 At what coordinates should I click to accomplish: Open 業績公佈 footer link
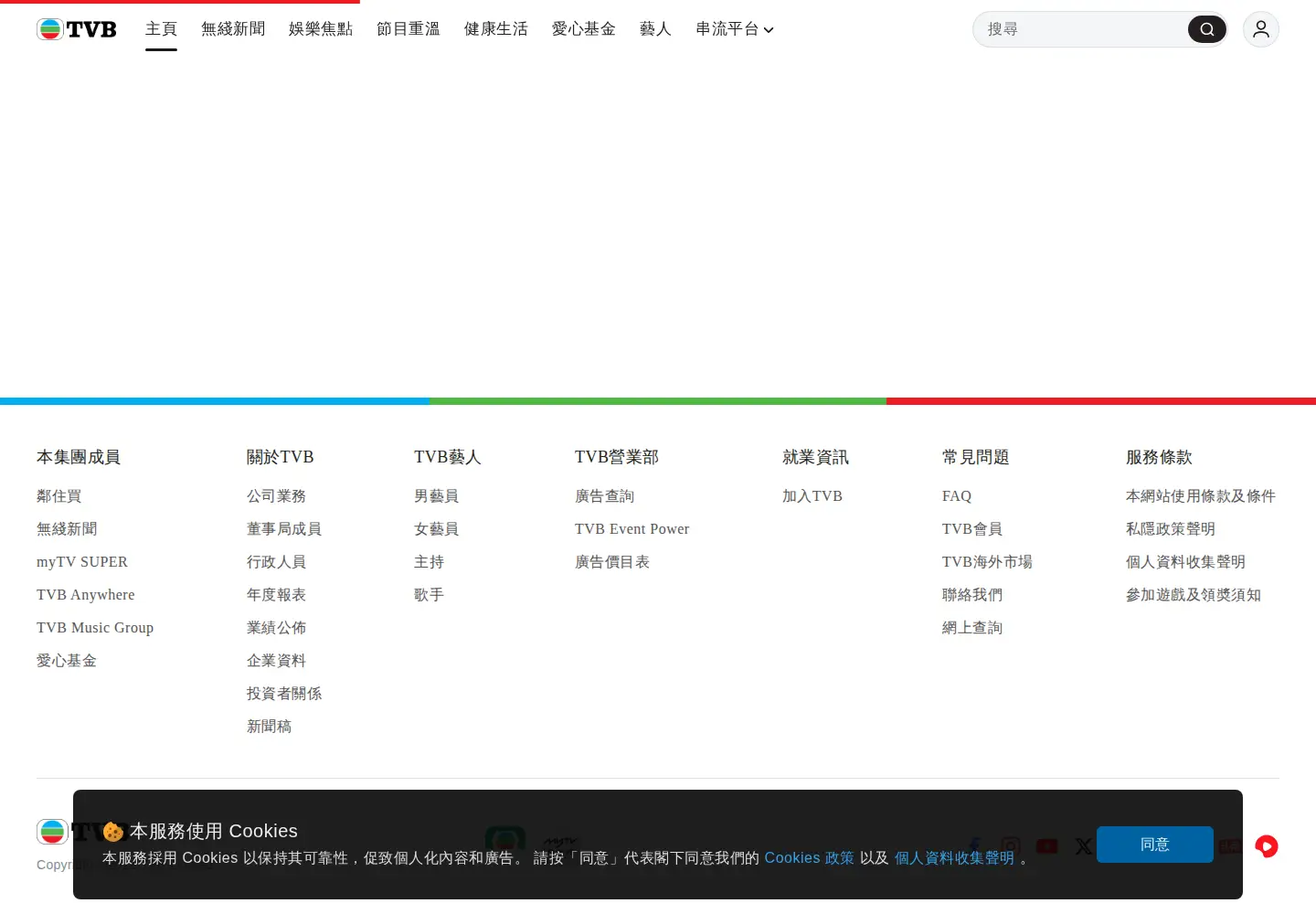276,628
